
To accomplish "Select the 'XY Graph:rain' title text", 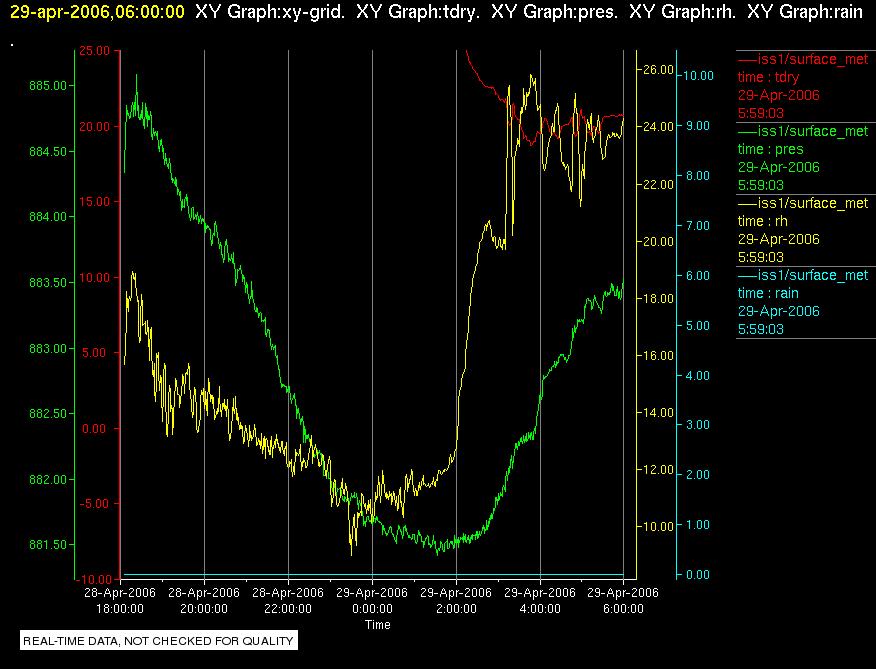I will pyautogui.click(x=805, y=12).
